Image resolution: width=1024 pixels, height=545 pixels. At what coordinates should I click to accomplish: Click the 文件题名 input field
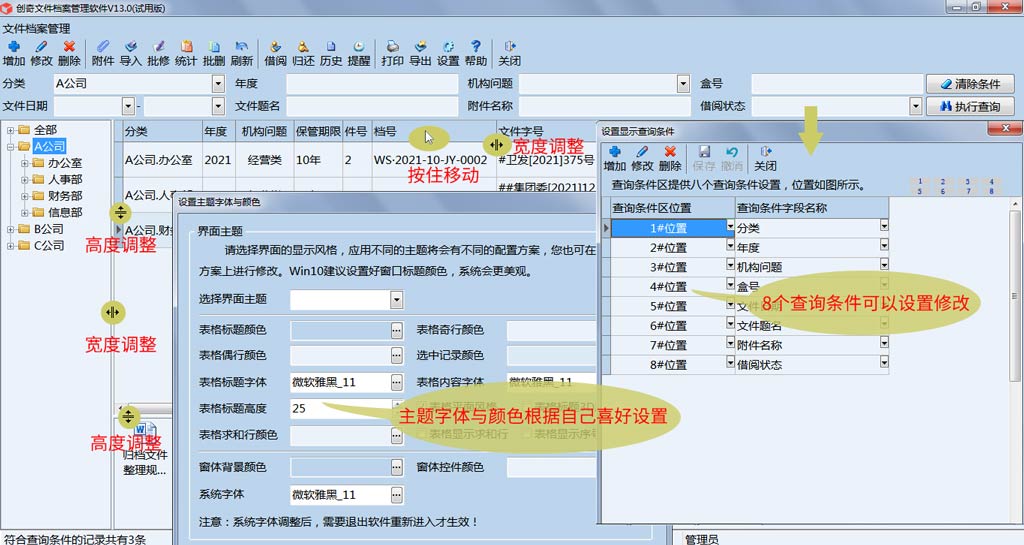(372, 106)
